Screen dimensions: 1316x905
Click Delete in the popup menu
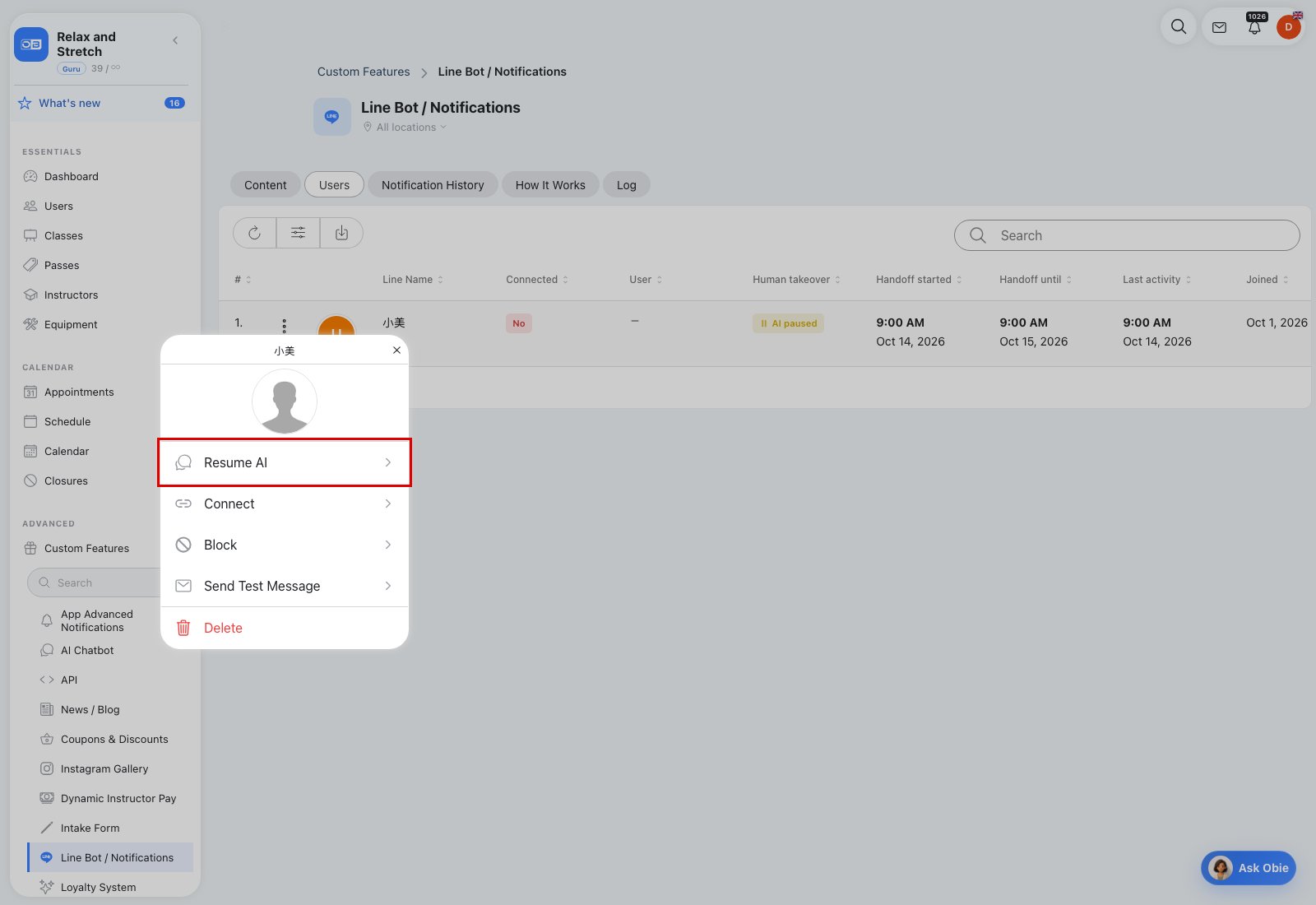[285, 628]
